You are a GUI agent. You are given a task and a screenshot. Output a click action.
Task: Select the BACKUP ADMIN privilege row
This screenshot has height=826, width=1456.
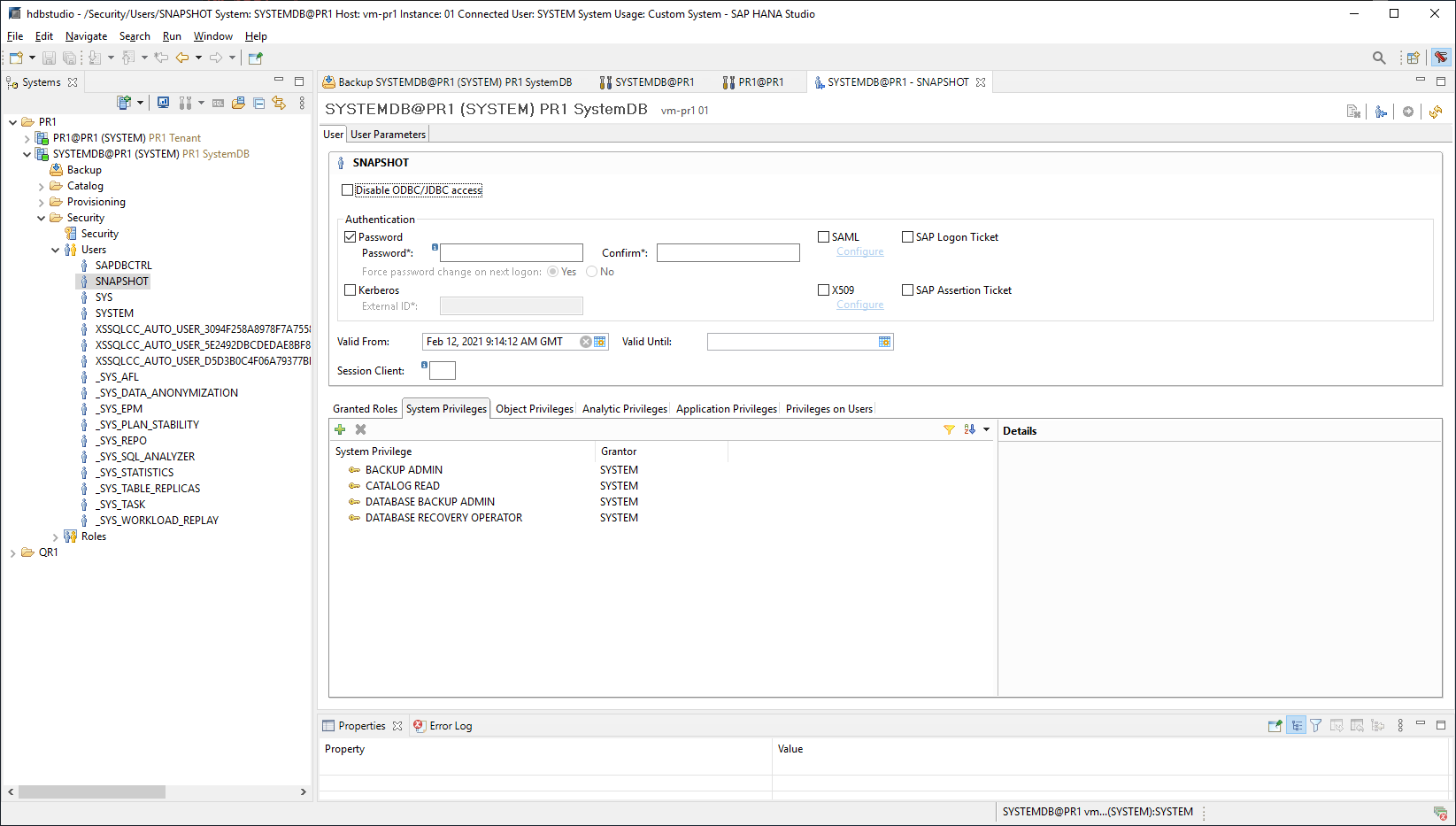coord(404,470)
